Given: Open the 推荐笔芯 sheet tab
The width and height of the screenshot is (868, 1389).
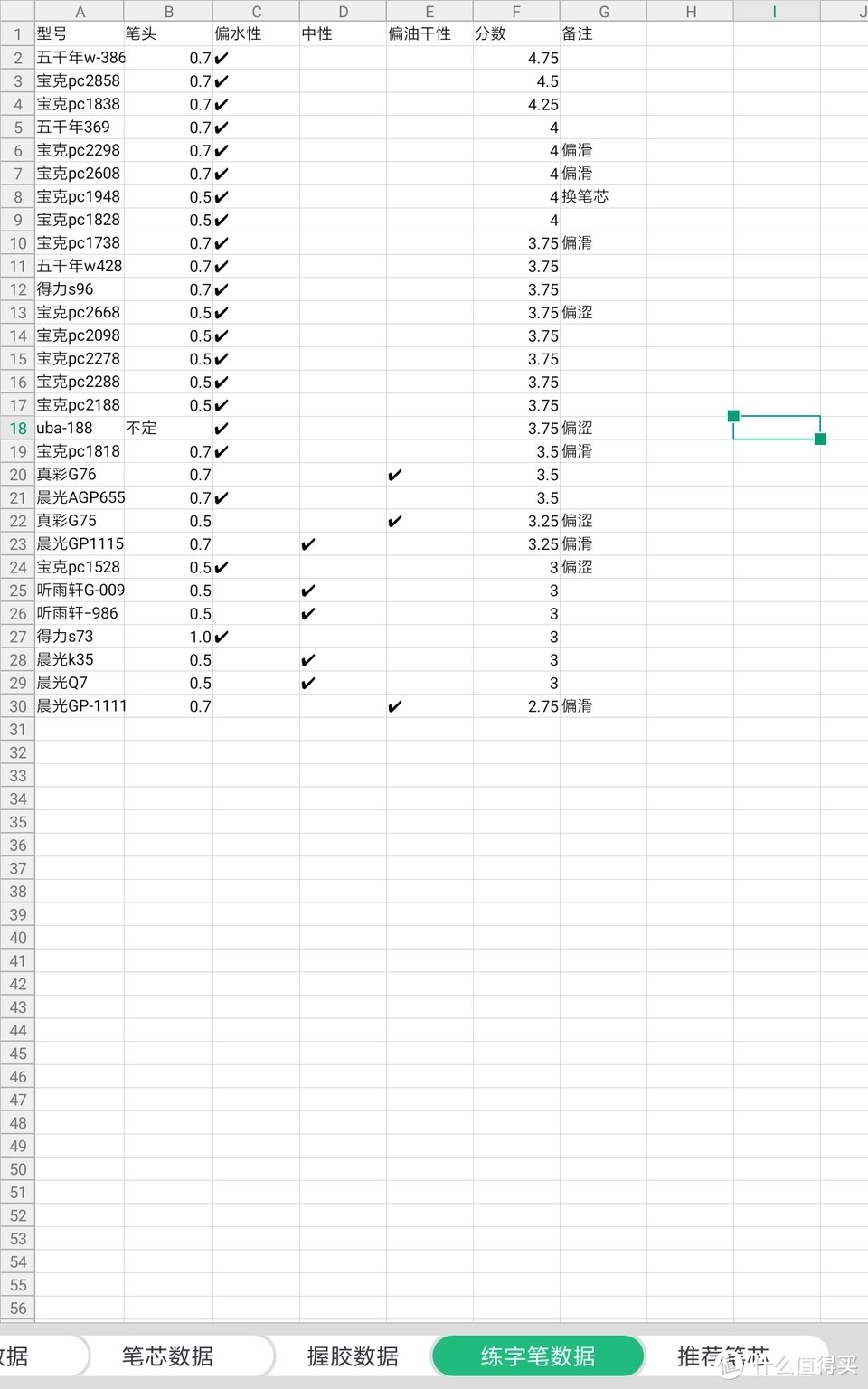Looking at the screenshot, I should click(x=723, y=1356).
